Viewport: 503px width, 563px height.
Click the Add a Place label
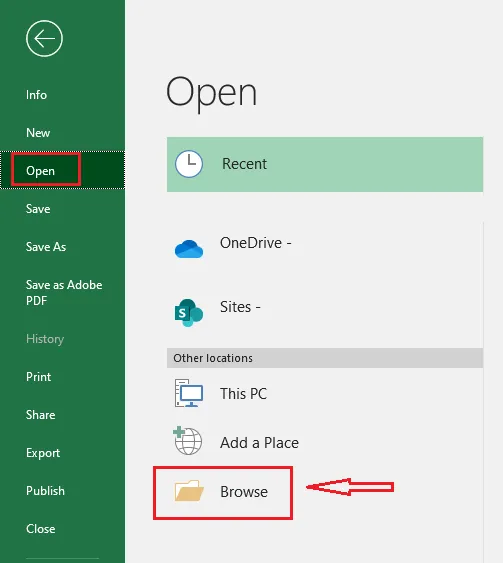click(x=259, y=443)
